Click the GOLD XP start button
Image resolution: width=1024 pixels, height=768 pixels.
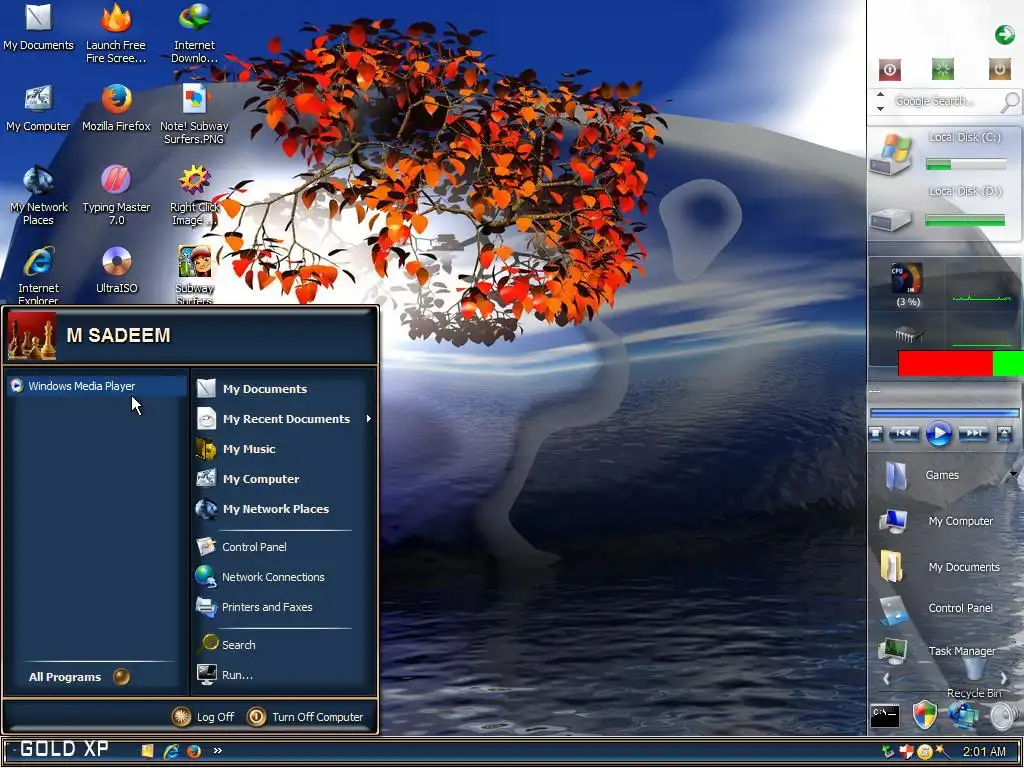coord(63,749)
